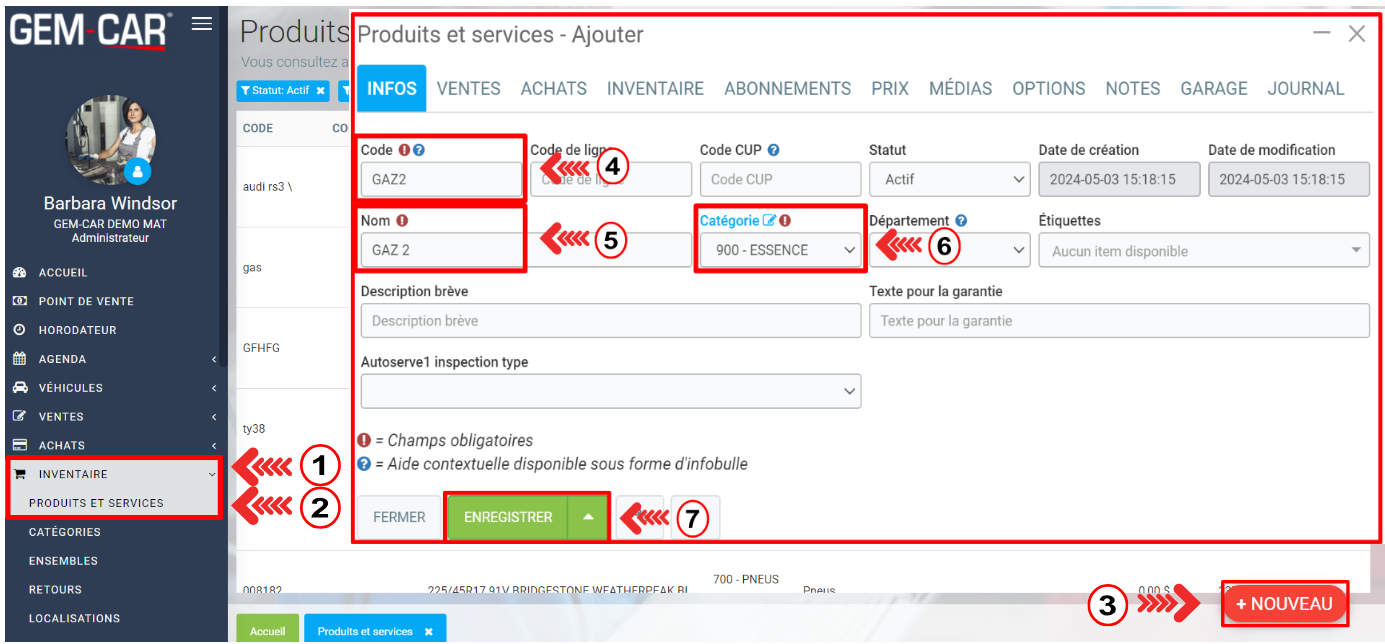The width and height of the screenshot is (1385, 644).
Task: Click the Description brève input field
Action: [610, 321]
